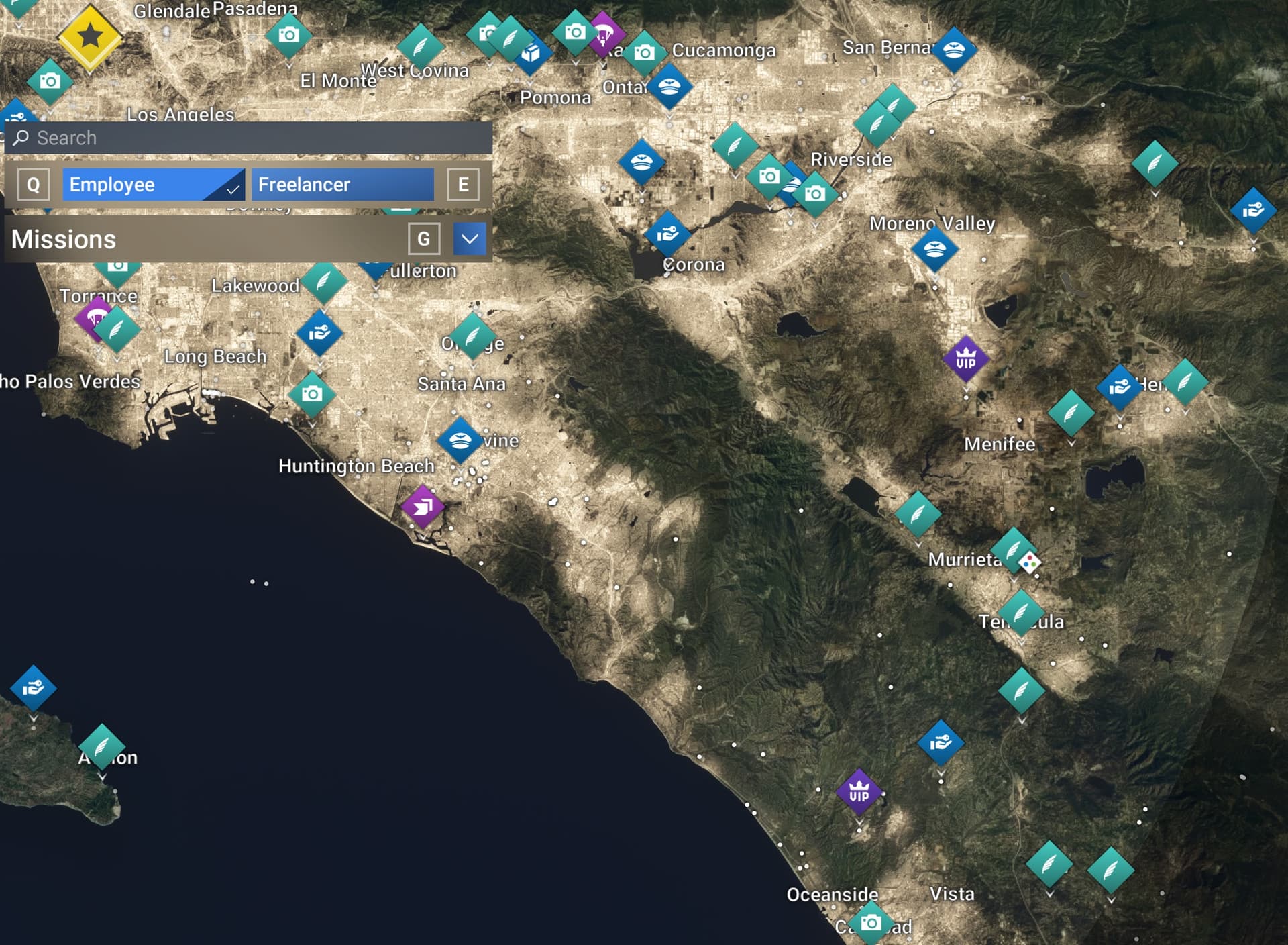Select the hand-key mission marker at Corona

tap(667, 234)
